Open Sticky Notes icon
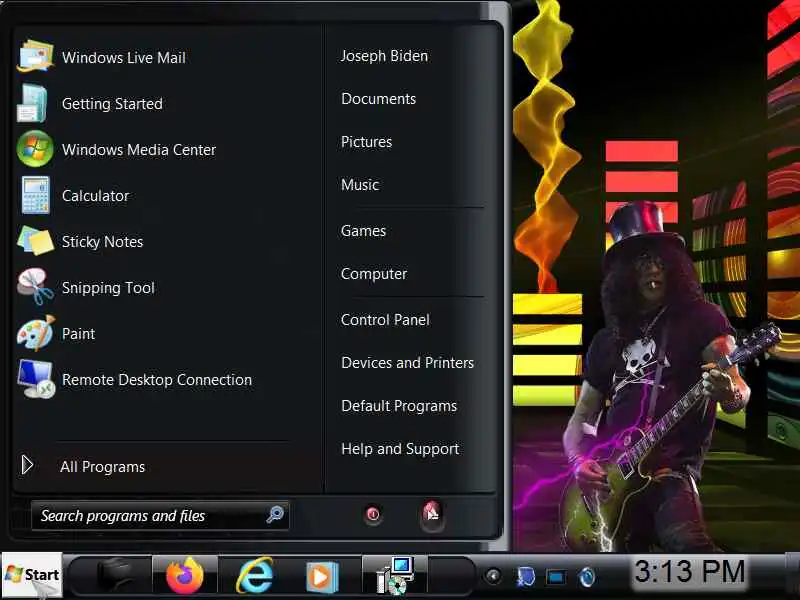The height and width of the screenshot is (600, 800). click(36, 241)
